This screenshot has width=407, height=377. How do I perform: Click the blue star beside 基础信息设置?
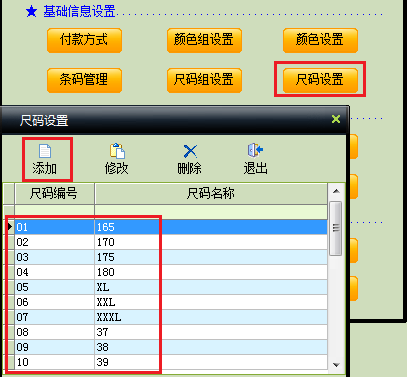pyautogui.click(x=31, y=12)
